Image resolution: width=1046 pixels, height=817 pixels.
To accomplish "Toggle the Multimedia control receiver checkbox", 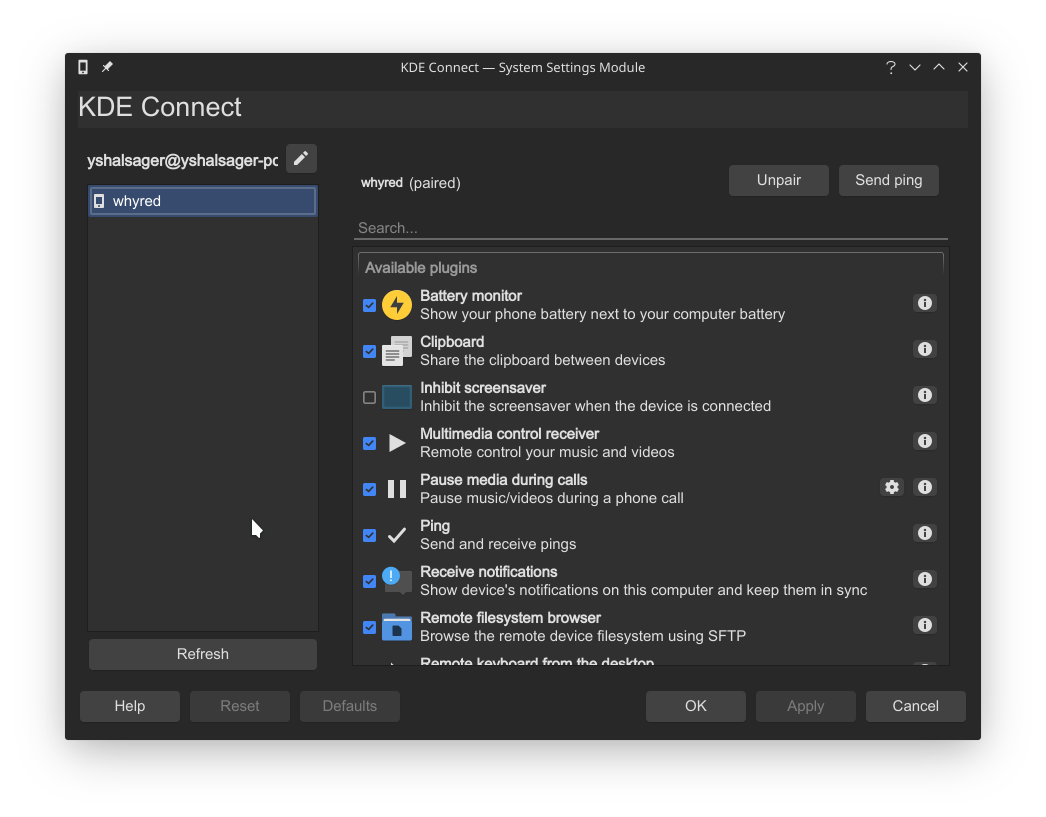I will 370,444.
